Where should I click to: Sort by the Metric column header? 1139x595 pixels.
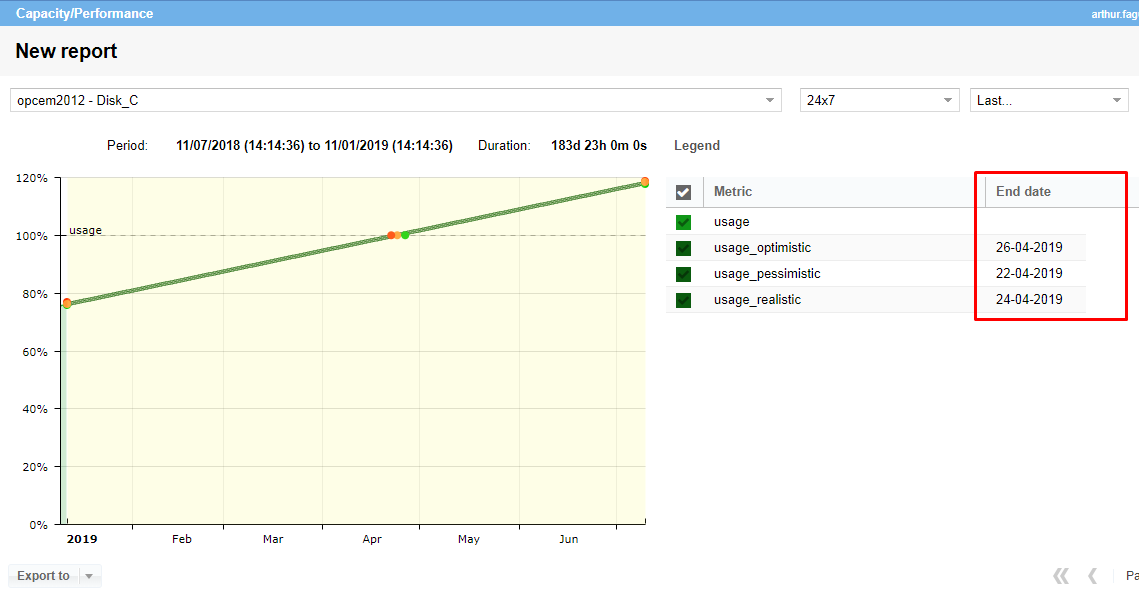733,192
